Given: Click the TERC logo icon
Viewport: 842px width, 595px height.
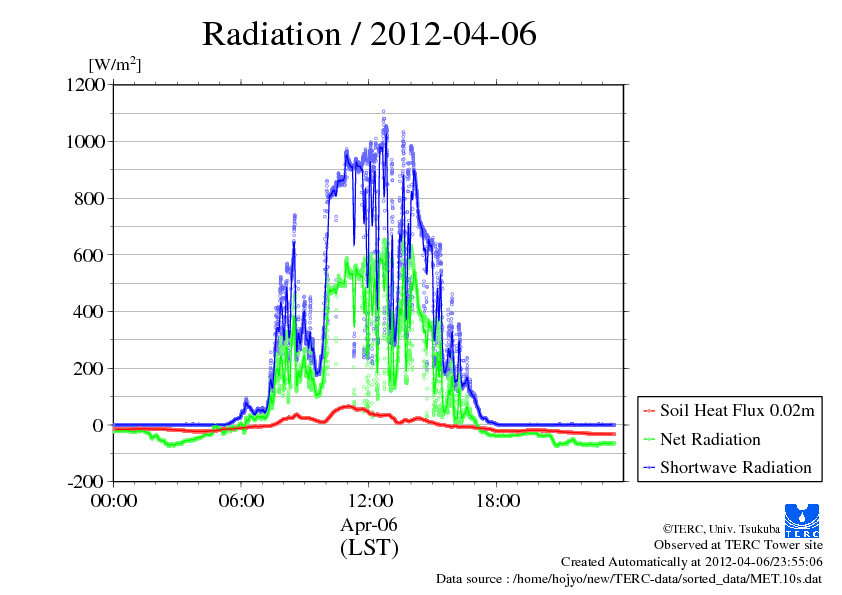Looking at the screenshot, I should tap(802, 521).
